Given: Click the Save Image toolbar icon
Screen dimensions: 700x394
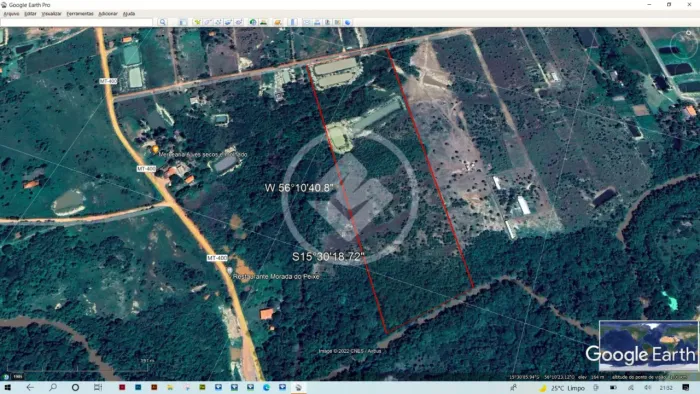Looking at the screenshot, I should 327,22.
